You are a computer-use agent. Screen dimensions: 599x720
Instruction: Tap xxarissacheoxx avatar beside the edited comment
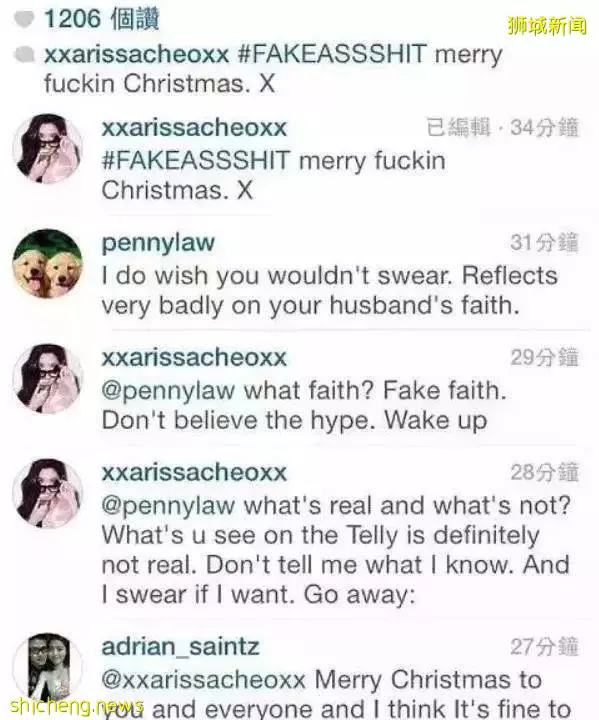[x=48, y=149]
